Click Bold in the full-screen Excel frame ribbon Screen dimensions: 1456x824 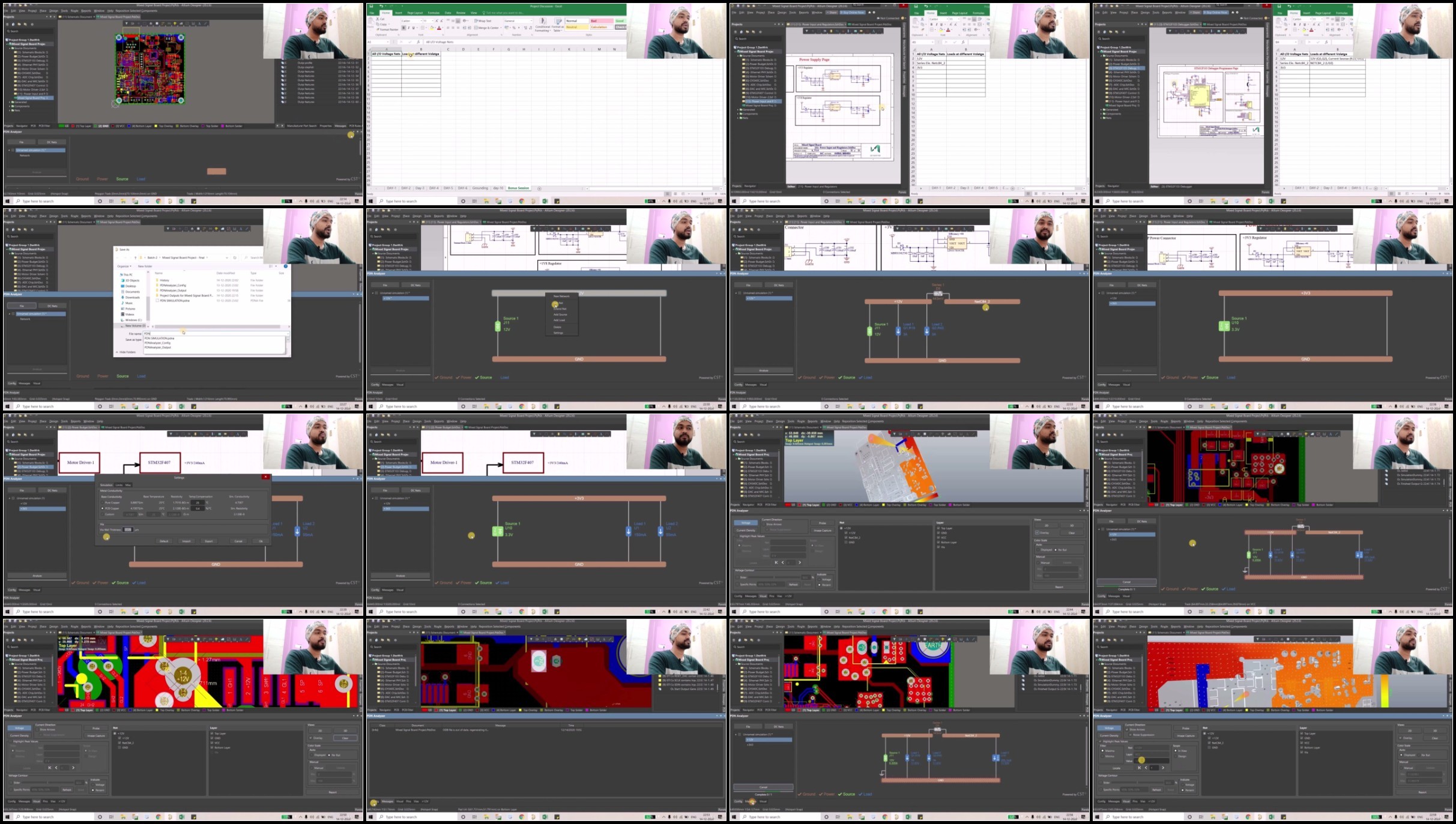(403, 28)
